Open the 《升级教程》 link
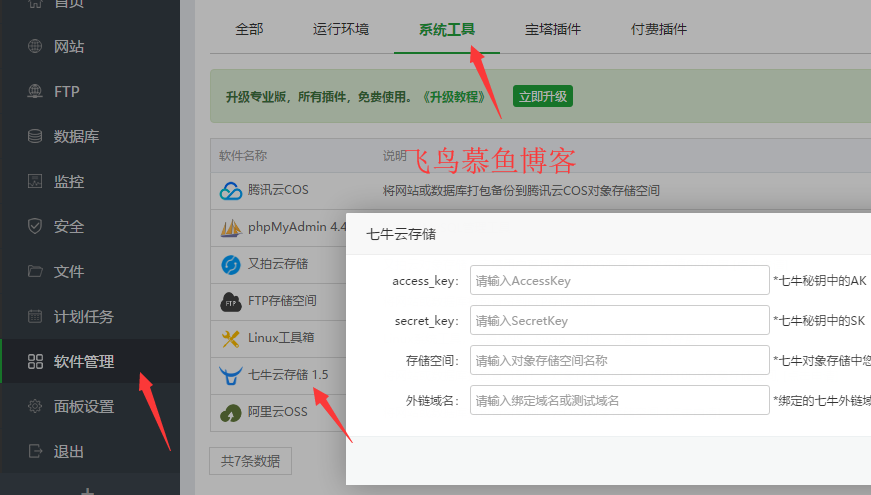 point(456,97)
